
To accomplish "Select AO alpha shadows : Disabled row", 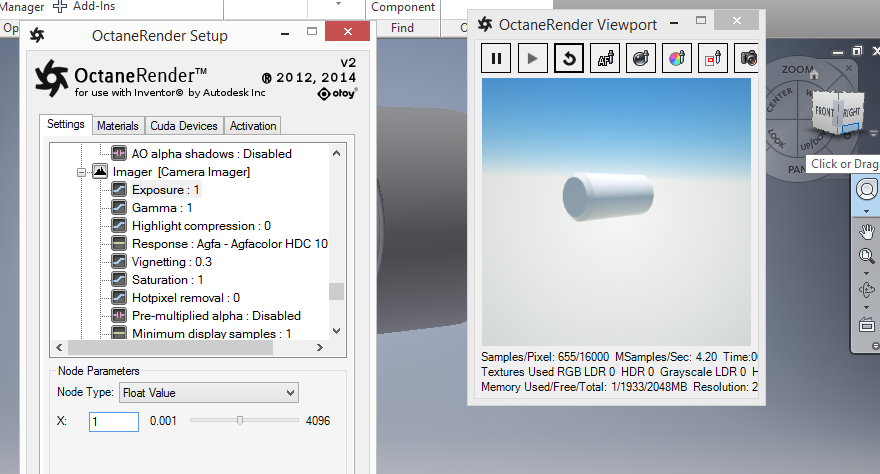I will [x=212, y=154].
